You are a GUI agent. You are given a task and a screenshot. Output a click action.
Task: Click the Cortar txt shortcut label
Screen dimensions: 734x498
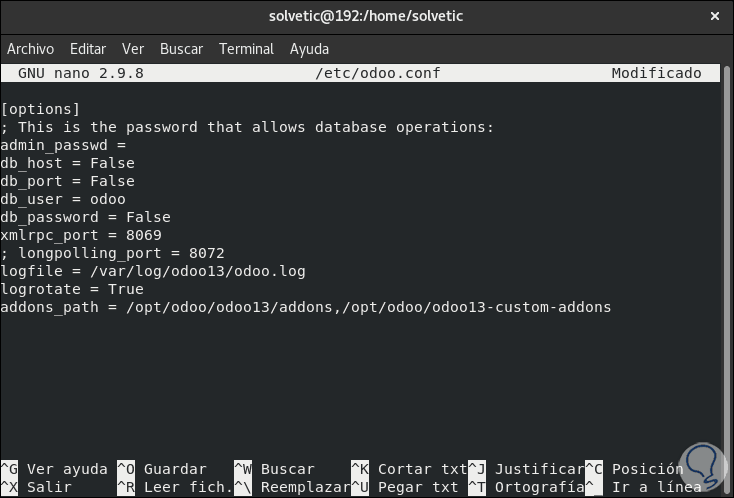[422, 469]
